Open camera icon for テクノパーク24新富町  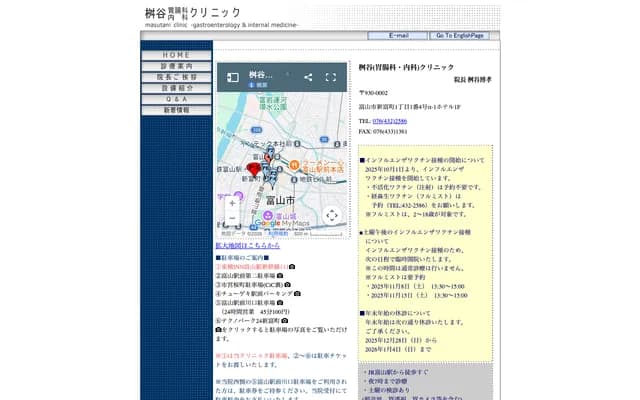(x=284, y=320)
